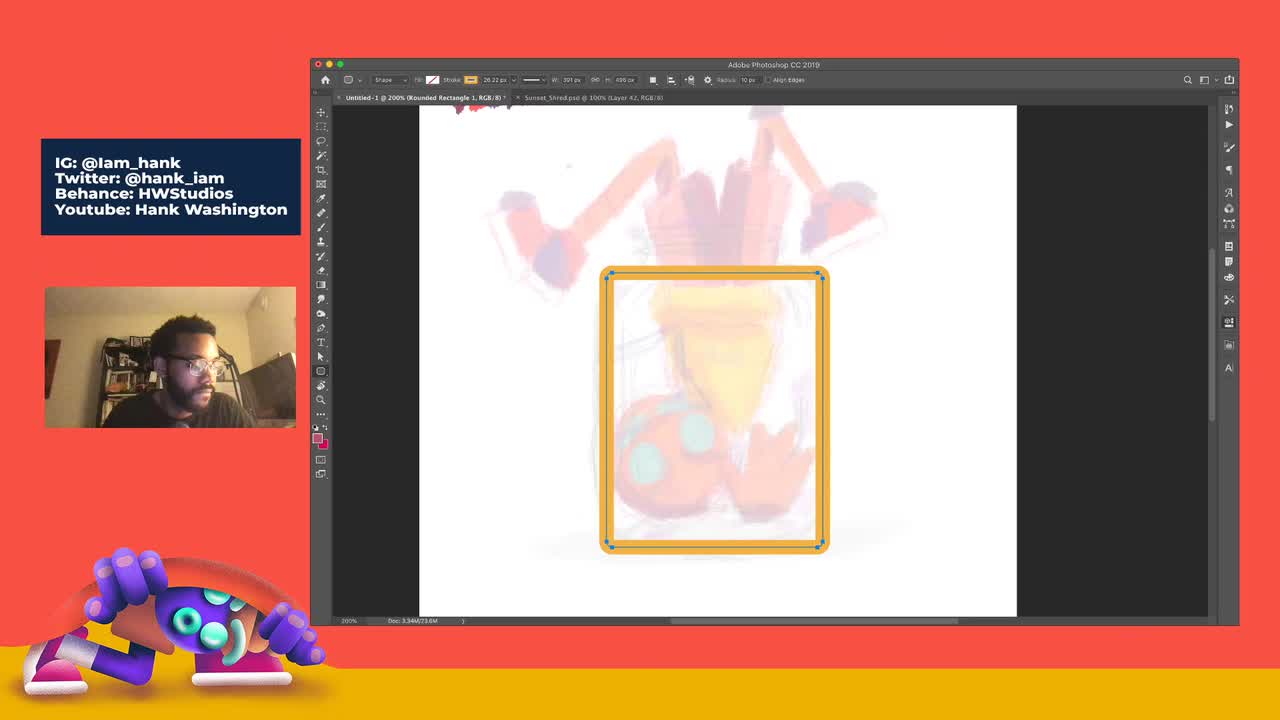Open the Actions panel play icon
The height and width of the screenshot is (720, 1280).
[x=1229, y=125]
